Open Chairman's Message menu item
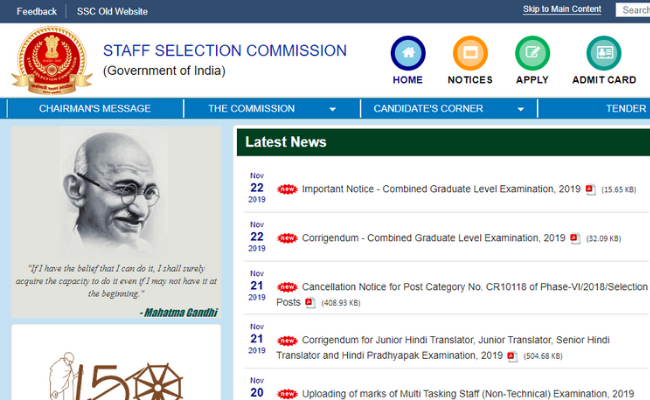Image resolution: width=650 pixels, height=400 pixels. (x=95, y=109)
